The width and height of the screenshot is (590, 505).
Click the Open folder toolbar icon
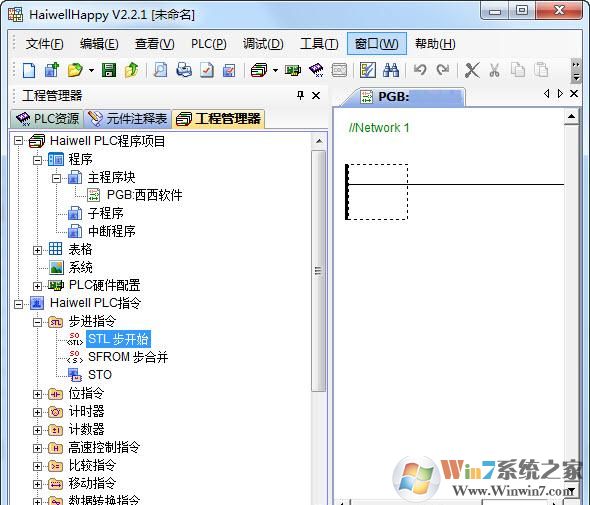click(75, 70)
